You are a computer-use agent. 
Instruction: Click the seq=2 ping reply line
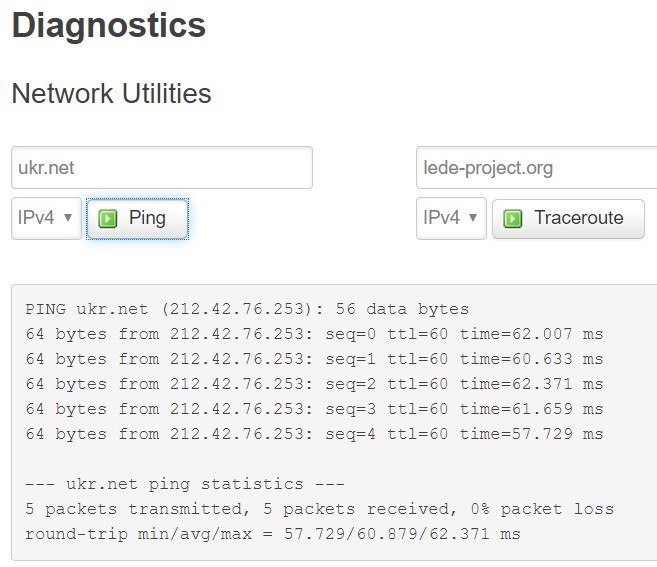pyautogui.click(x=314, y=384)
